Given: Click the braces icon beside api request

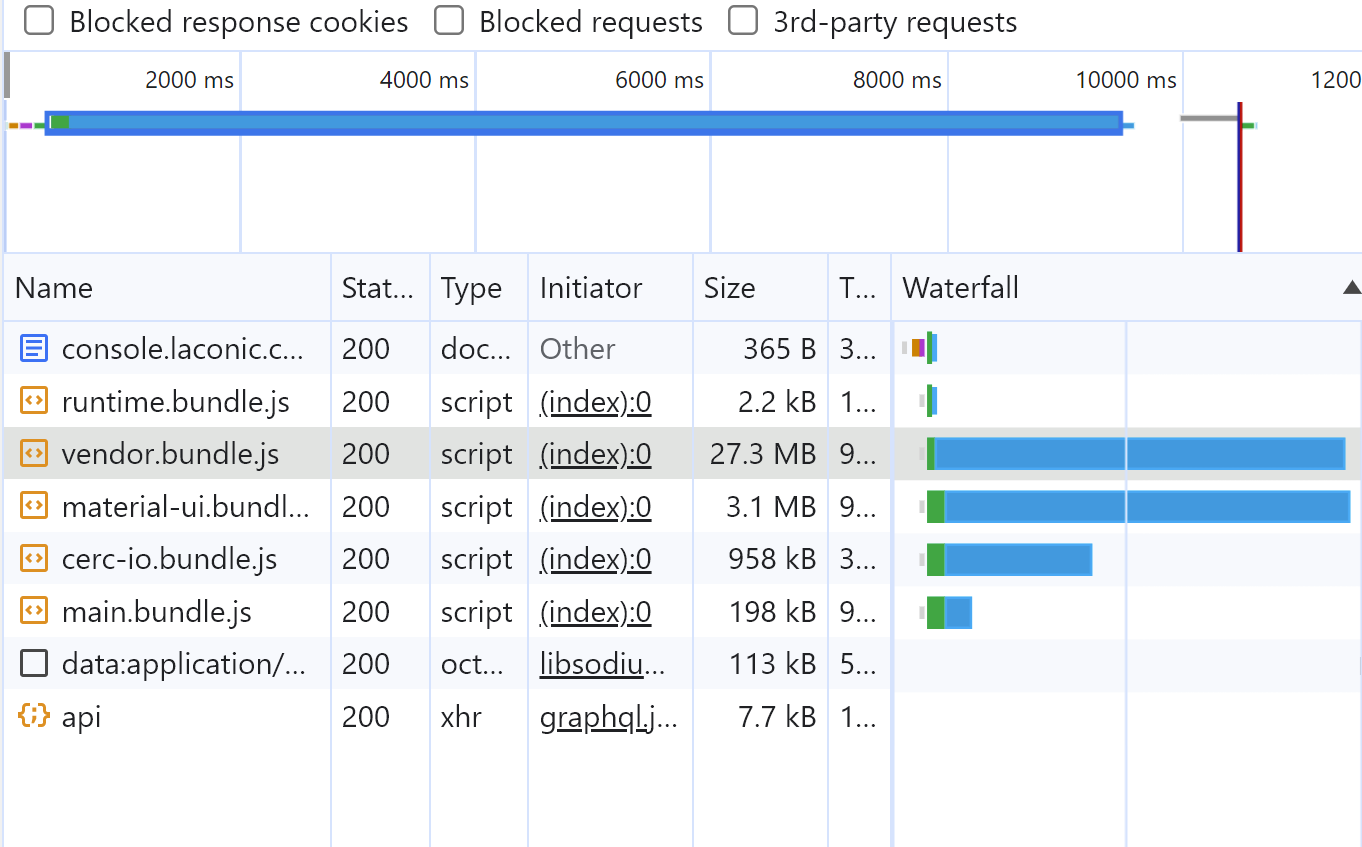Looking at the screenshot, I should [34, 716].
